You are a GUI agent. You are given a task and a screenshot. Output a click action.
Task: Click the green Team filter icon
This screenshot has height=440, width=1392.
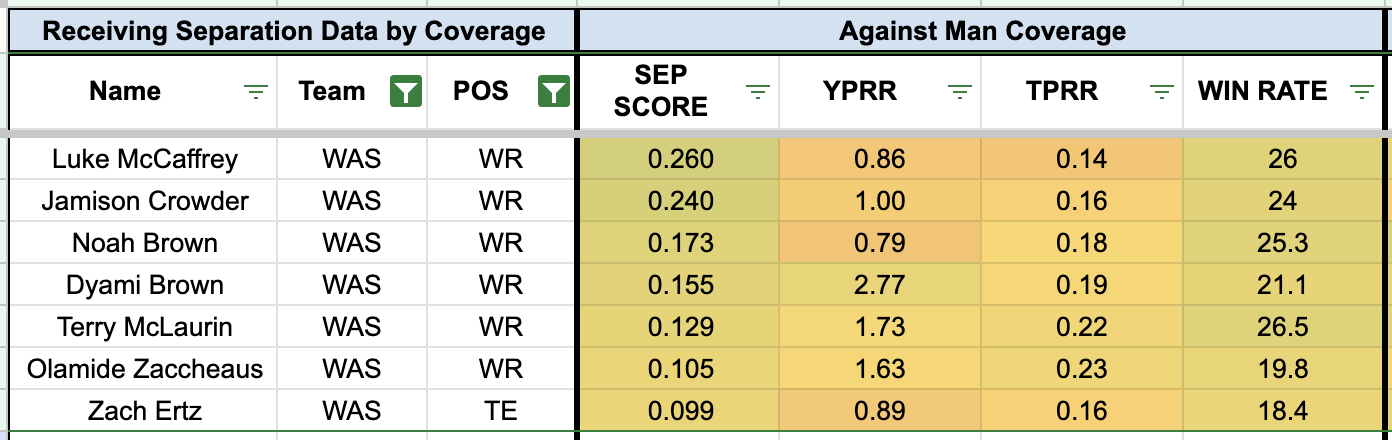tap(405, 92)
